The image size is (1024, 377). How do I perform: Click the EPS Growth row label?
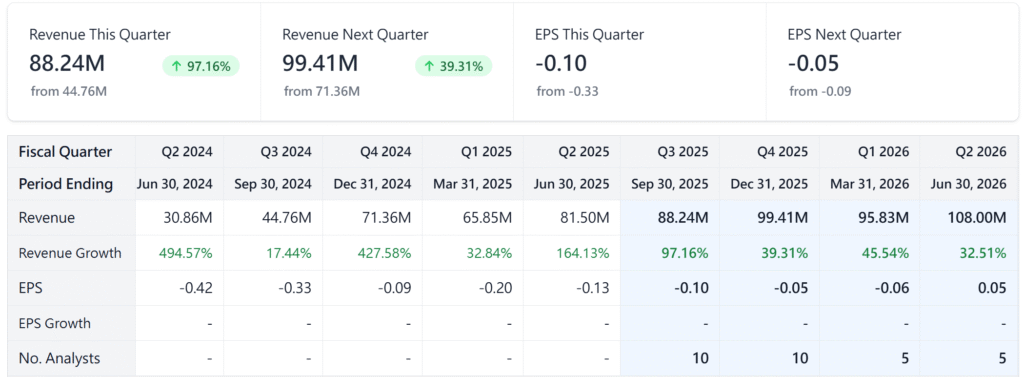[55, 323]
